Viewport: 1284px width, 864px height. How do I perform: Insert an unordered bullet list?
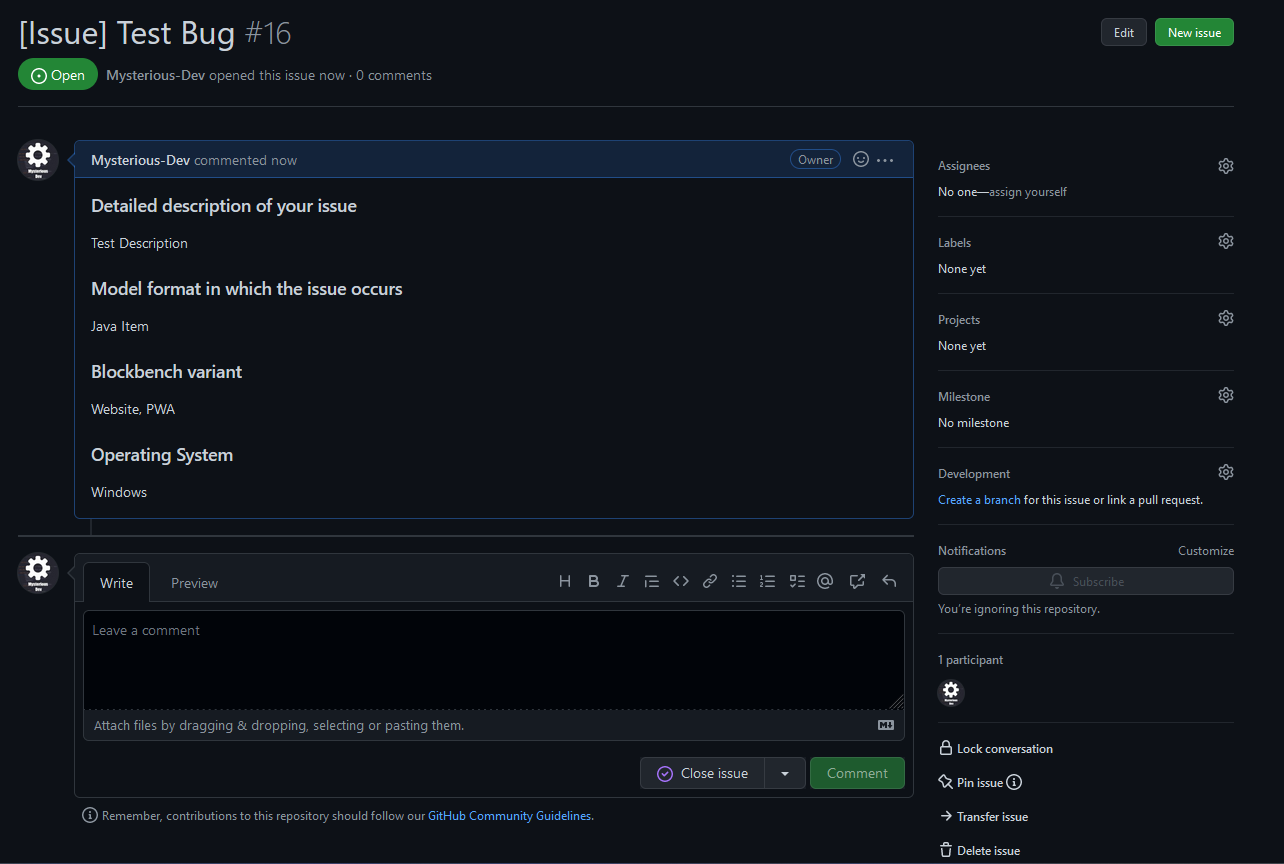coord(739,581)
